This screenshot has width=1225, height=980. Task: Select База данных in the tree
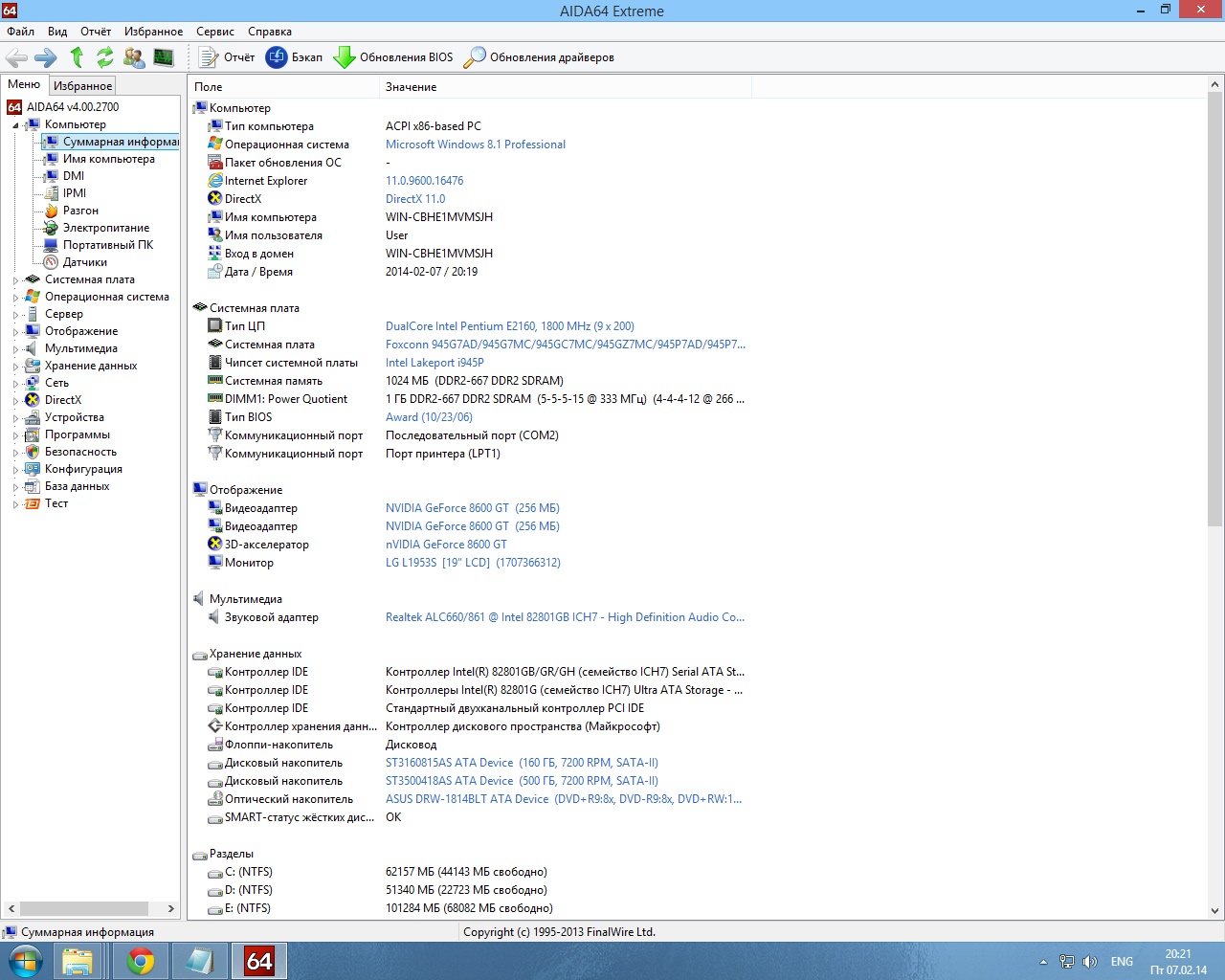tap(77, 486)
